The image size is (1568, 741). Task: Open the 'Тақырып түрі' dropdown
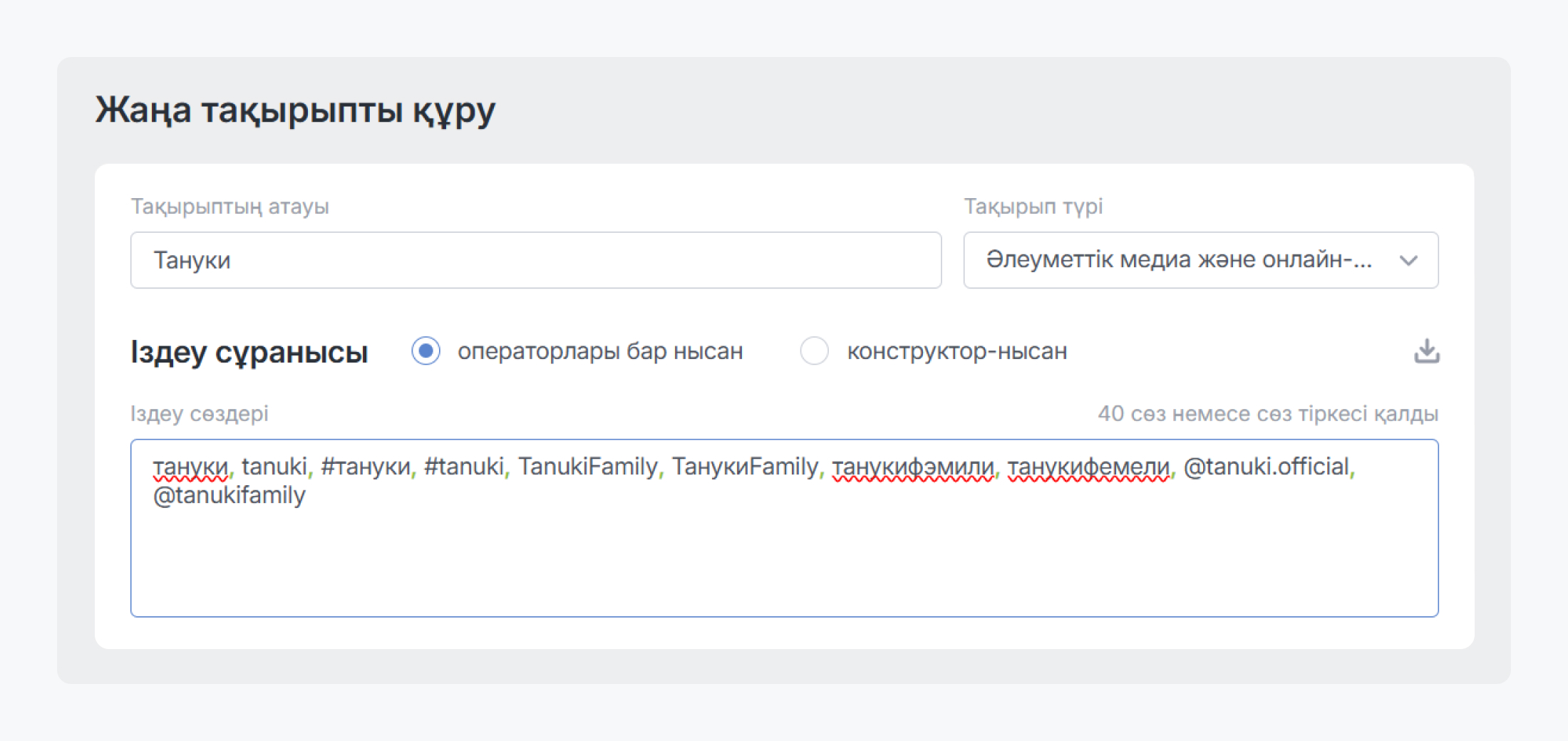click(1201, 260)
